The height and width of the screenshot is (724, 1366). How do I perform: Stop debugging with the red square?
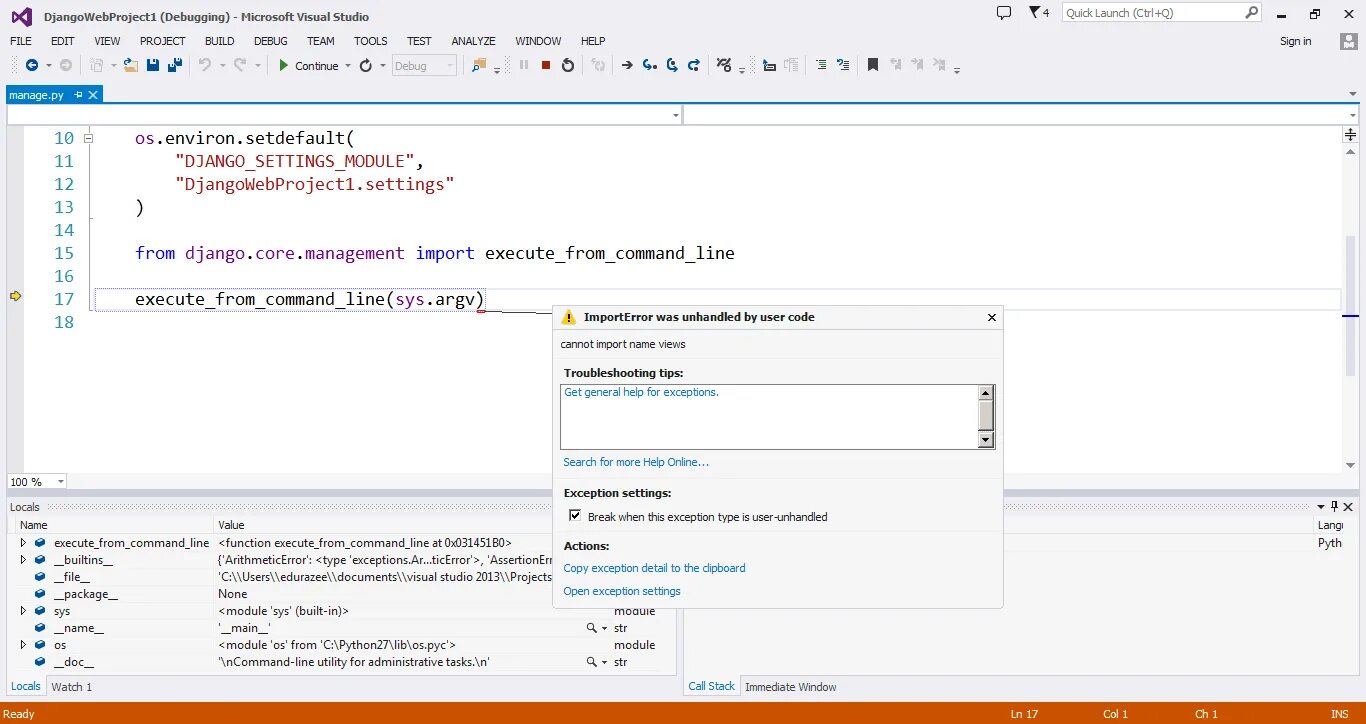pos(546,65)
